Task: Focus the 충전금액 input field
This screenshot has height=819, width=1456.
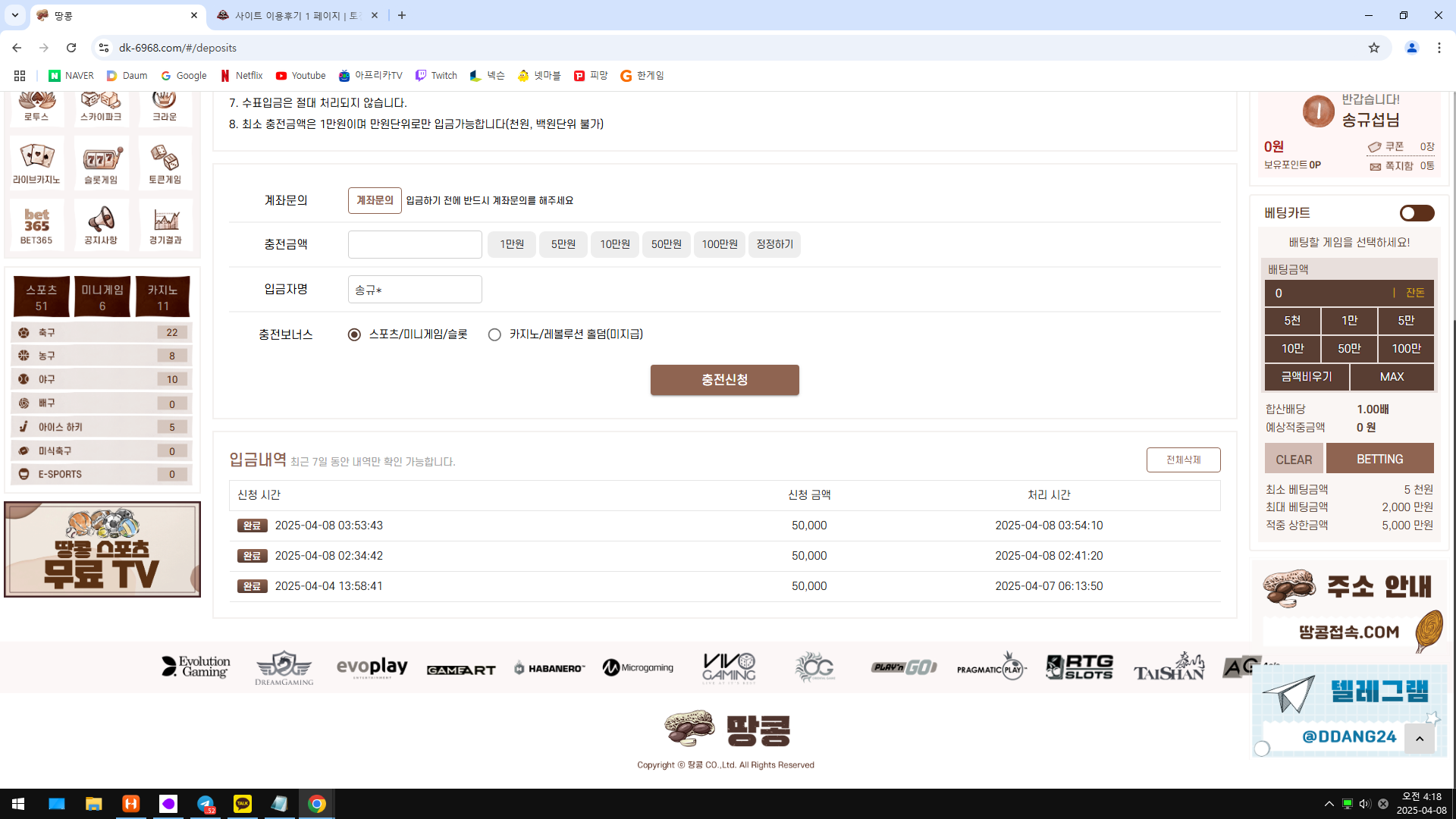Action: click(x=415, y=244)
